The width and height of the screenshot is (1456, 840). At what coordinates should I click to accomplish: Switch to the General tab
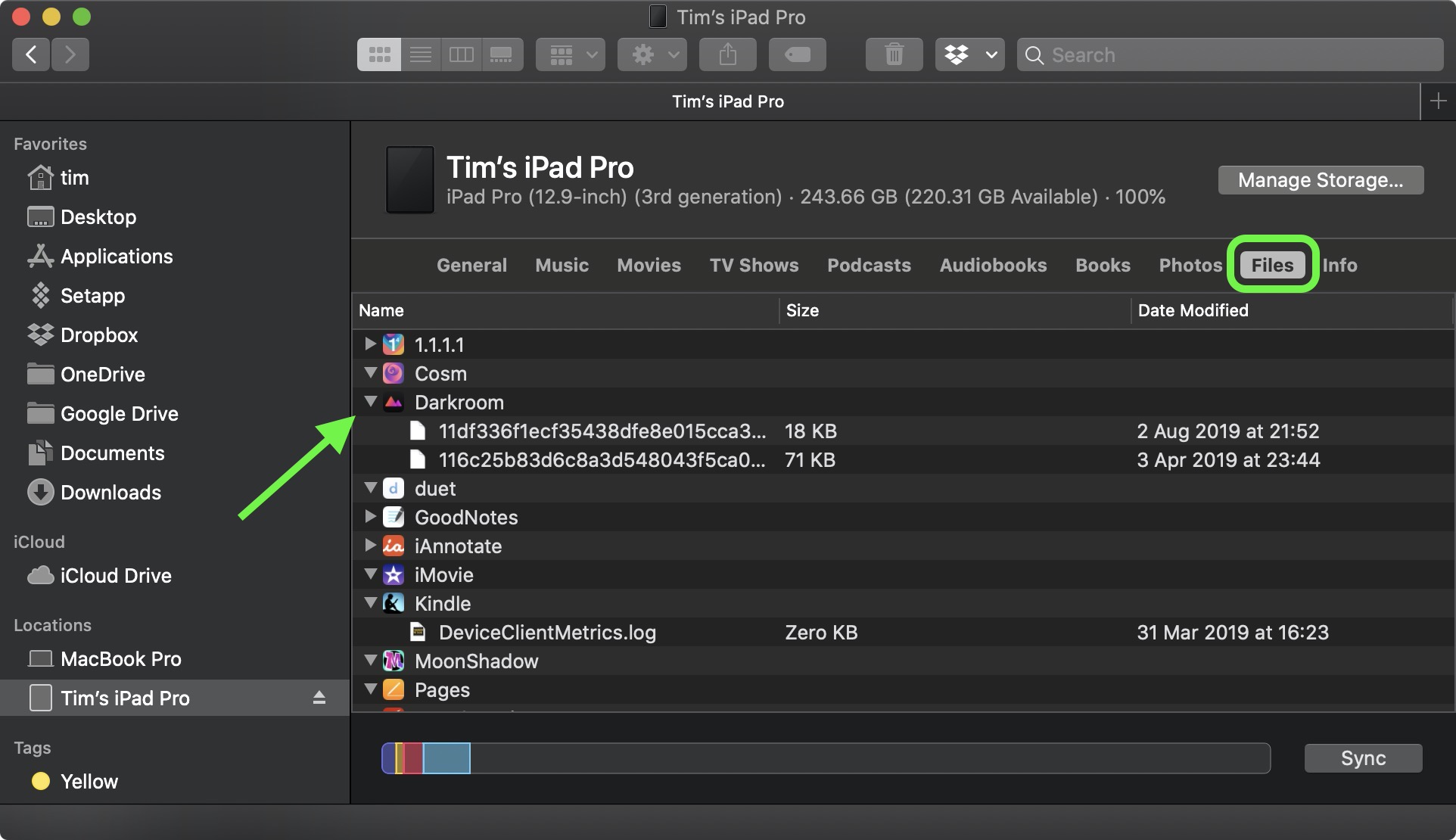point(471,264)
